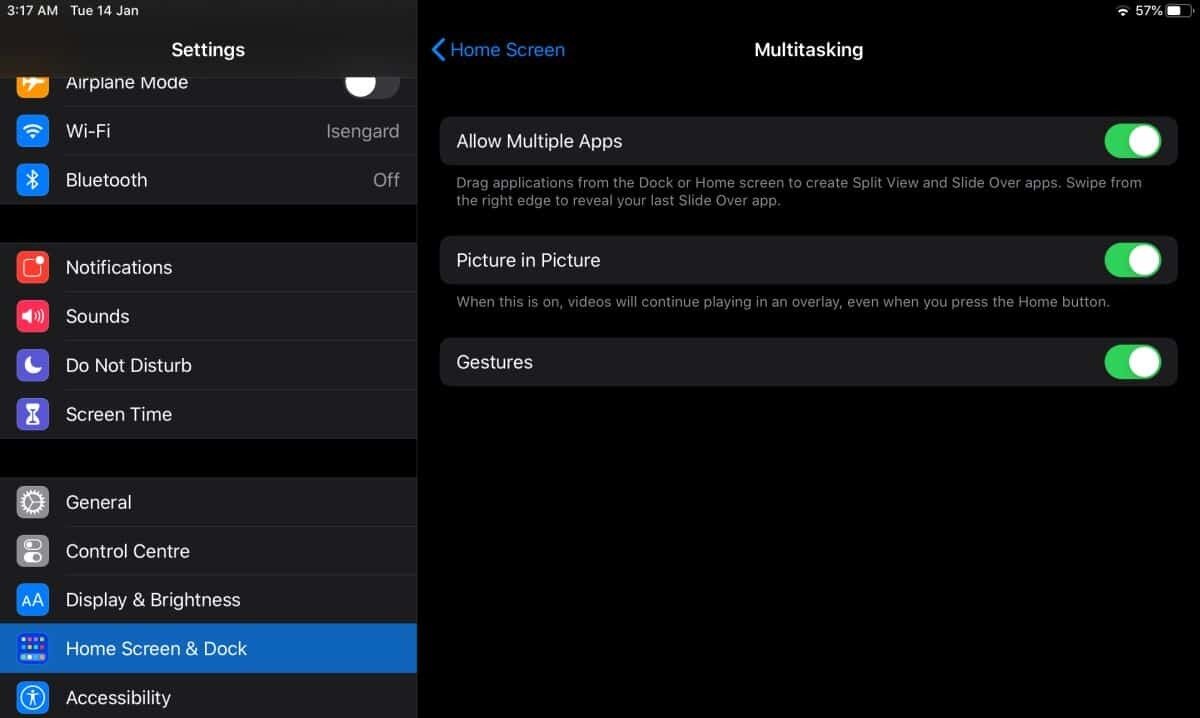Toggle off Allow Multiple Apps

(1132, 141)
